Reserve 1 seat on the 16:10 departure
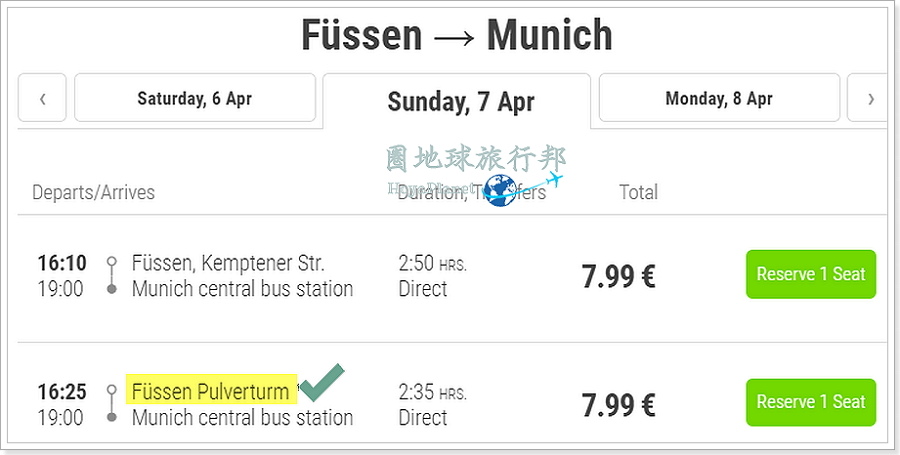The width and height of the screenshot is (900, 455). [810, 274]
